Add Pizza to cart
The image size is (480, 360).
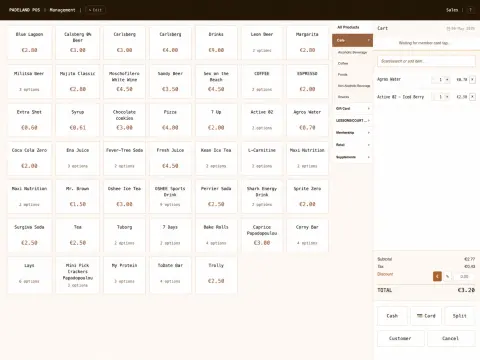click(170, 120)
